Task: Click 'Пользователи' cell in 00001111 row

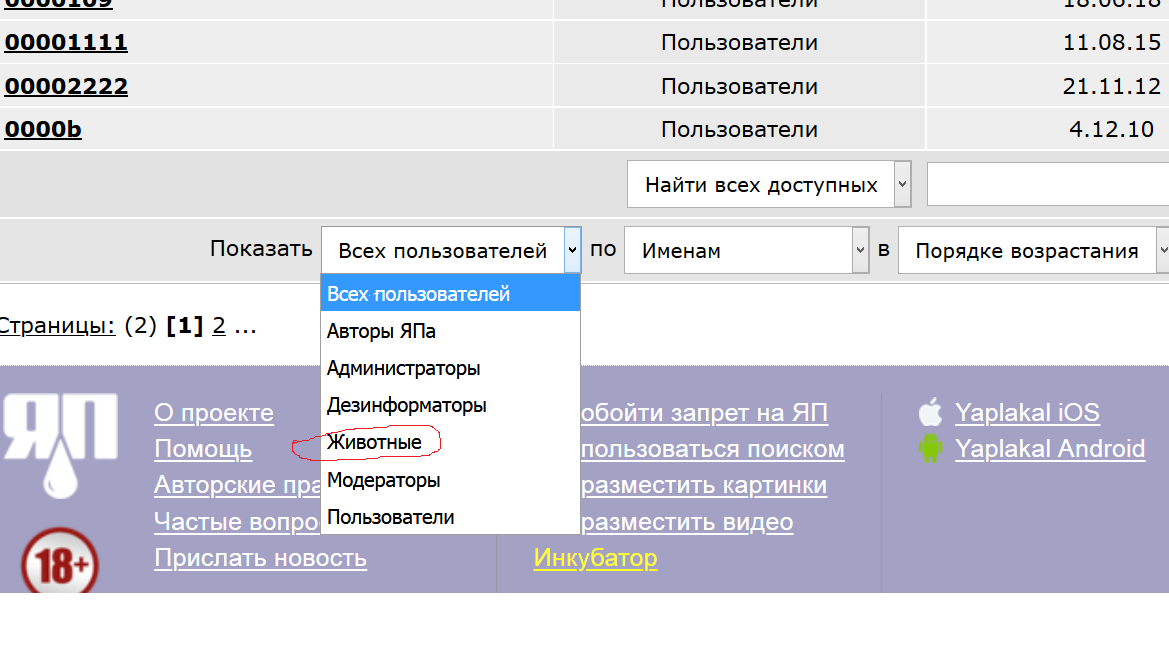Action: pyautogui.click(x=739, y=43)
